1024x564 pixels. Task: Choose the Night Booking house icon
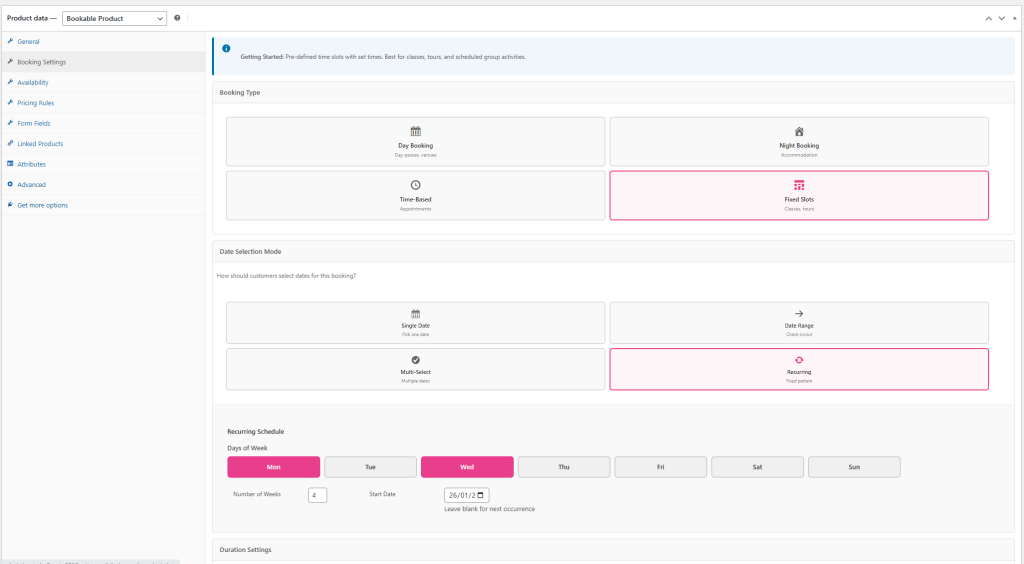tap(799, 131)
